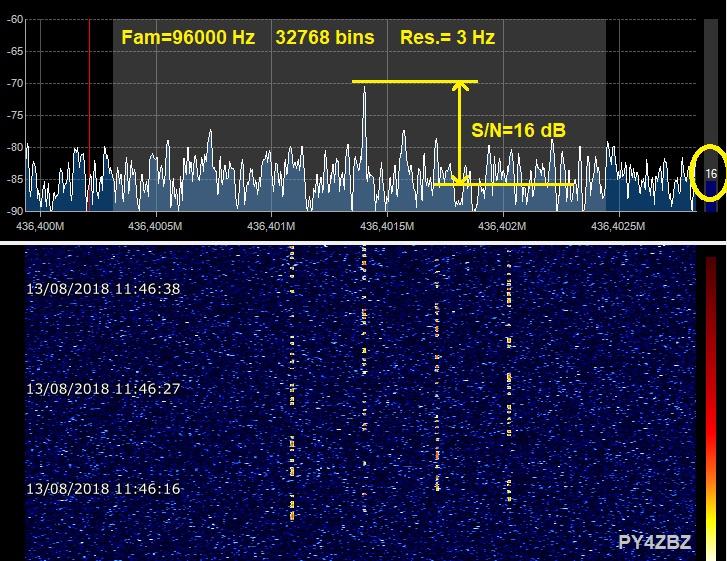Viewport: 727px width, 561px height.
Task: Click the 436,402M frequency label
Action: pos(502,226)
